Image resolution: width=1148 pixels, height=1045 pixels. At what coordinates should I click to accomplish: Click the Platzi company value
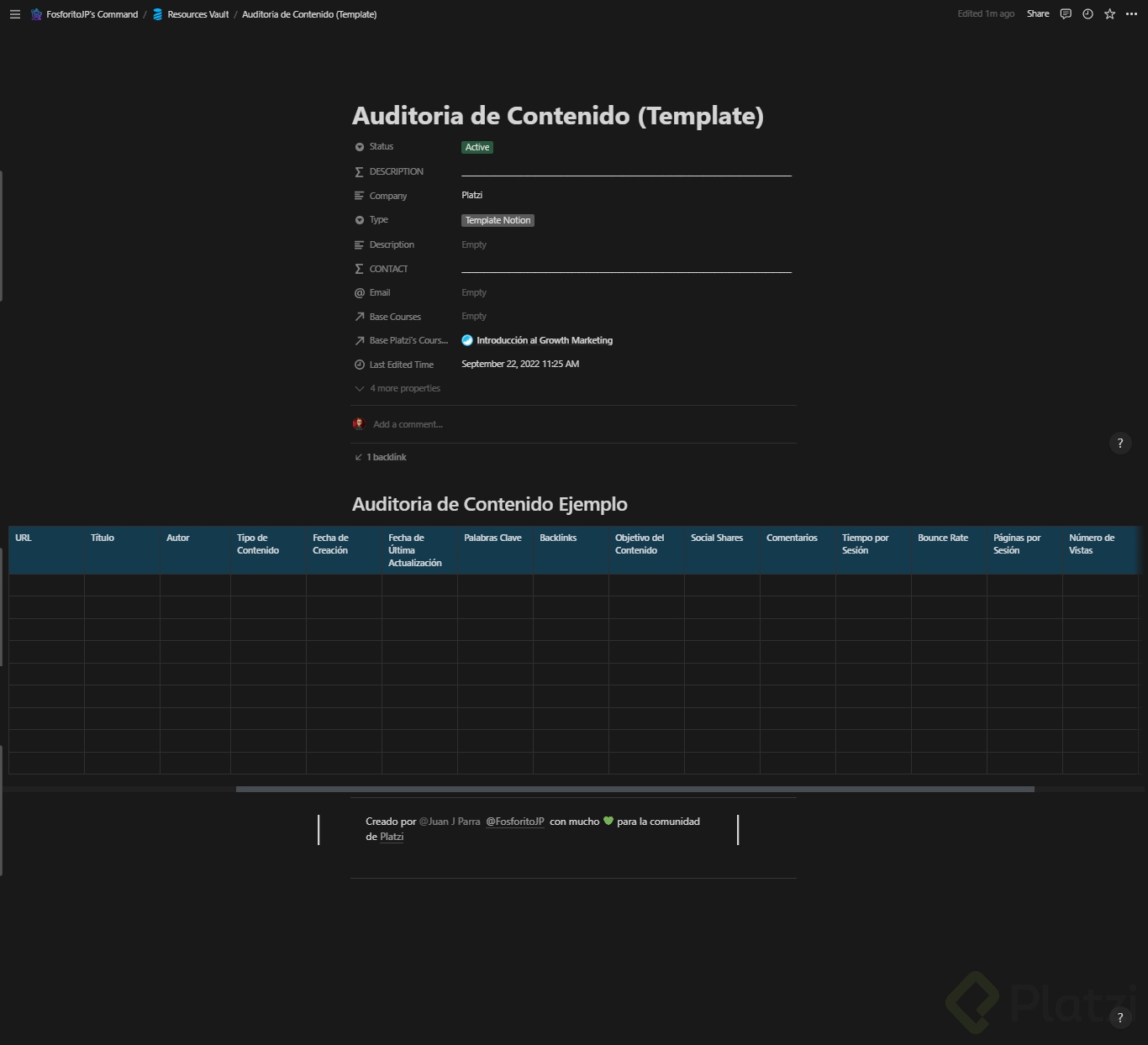coord(471,195)
